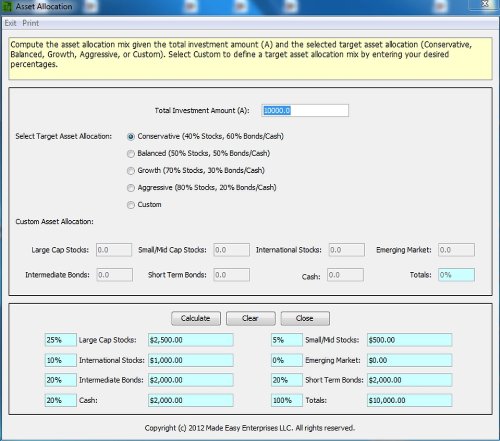This screenshot has height=441, width=500.
Task: Click the Emerging Market custom input
Action: click(456, 250)
